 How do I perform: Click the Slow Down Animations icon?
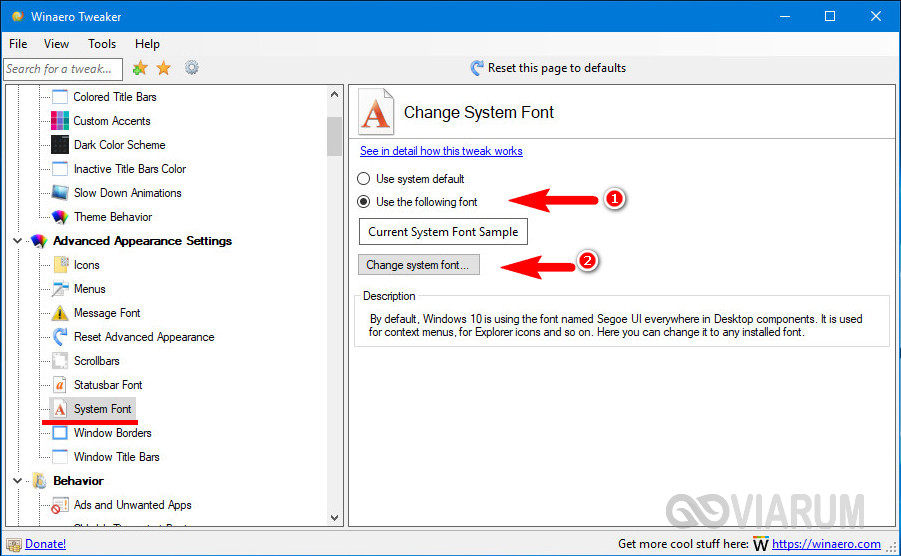tap(60, 193)
